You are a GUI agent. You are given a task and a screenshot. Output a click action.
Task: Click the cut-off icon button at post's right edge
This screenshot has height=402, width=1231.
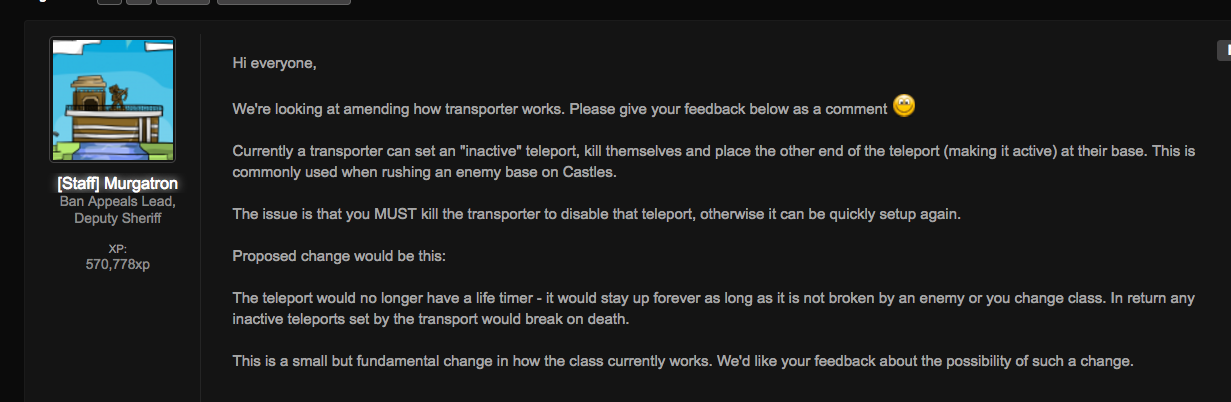[x=1223, y=49]
